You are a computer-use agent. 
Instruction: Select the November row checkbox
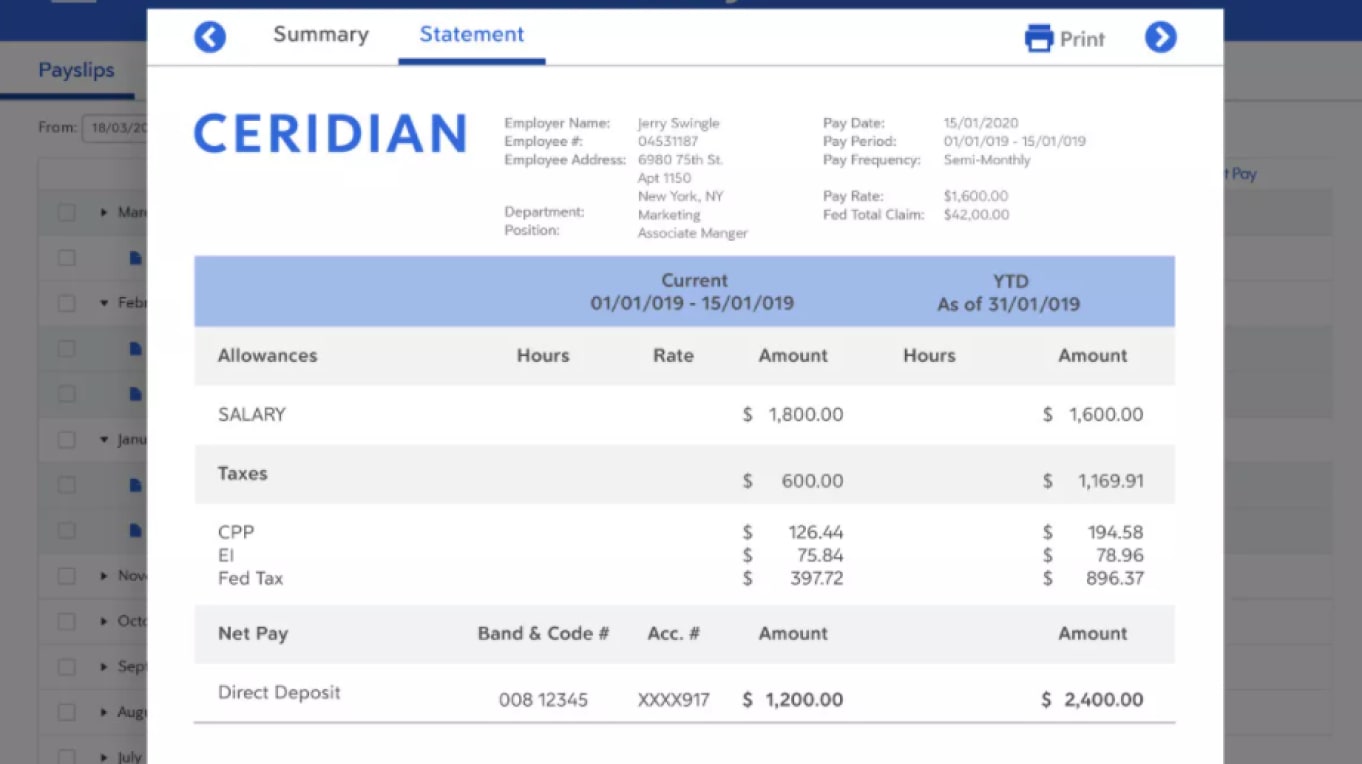click(66, 576)
